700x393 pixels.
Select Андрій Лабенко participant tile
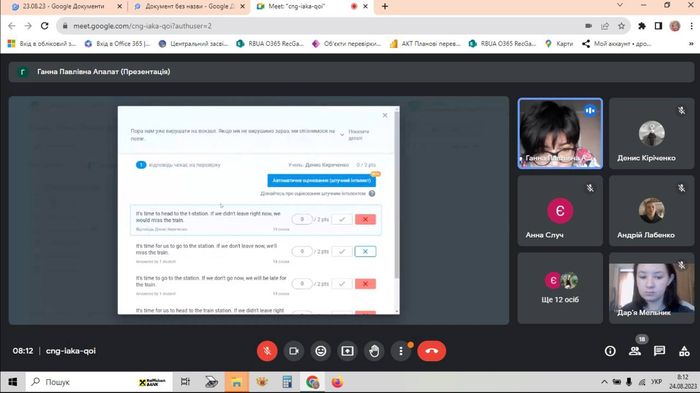(651, 211)
